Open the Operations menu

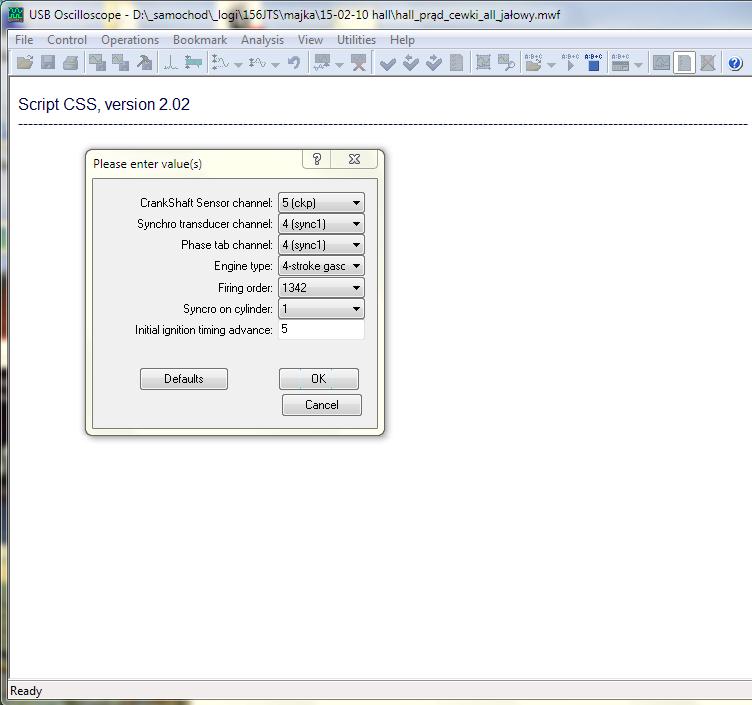click(x=130, y=40)
